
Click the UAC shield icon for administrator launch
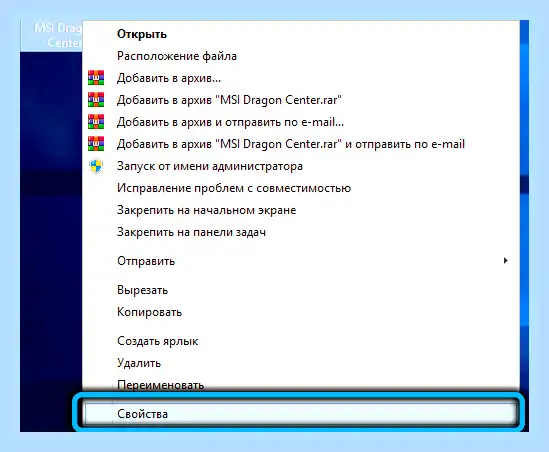[96, 166]
